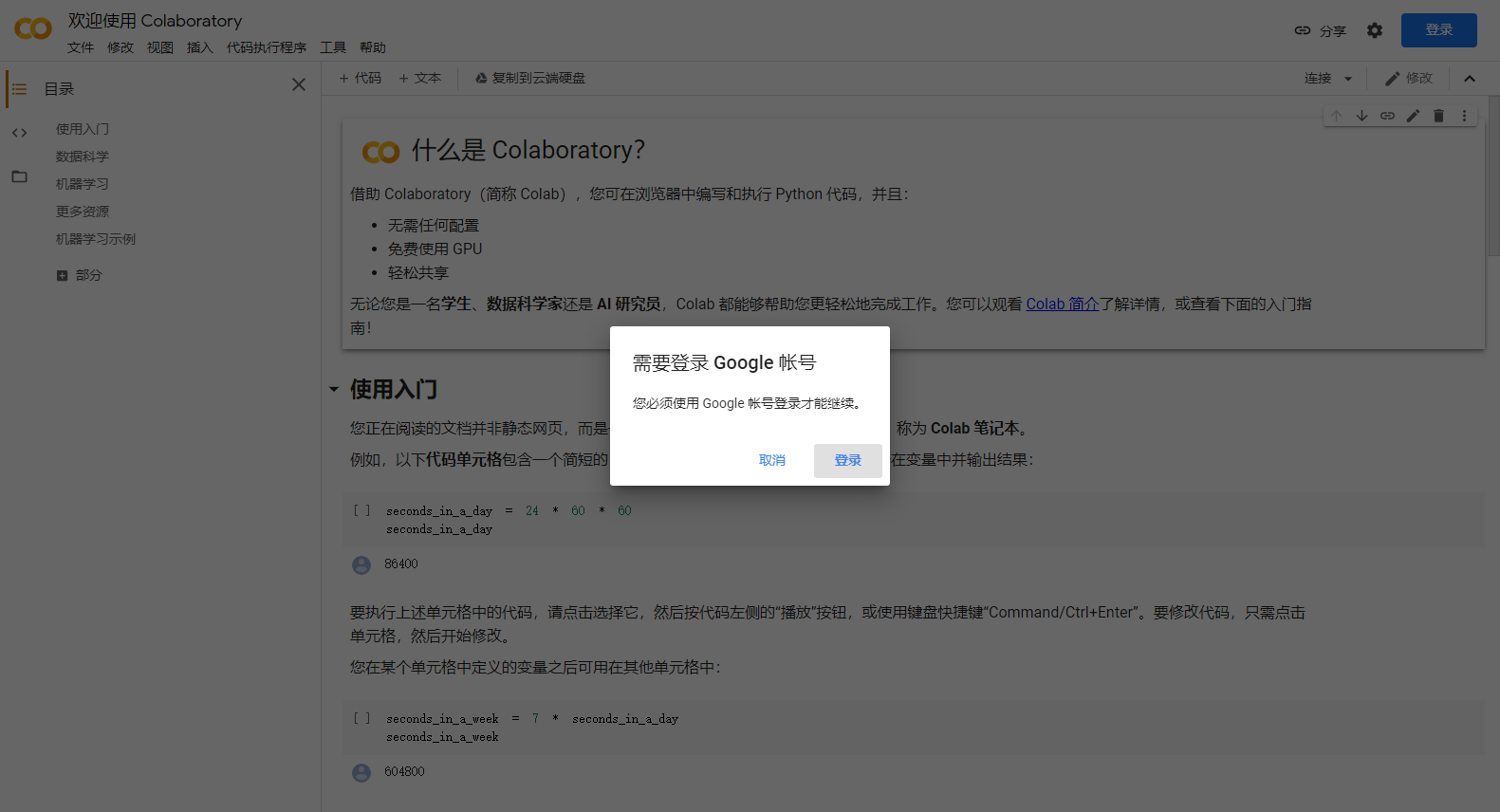Screen dimensions: 1500x812
Task: Click the 连接 button
Action: pyautogui.click(x=1318, y=78)
